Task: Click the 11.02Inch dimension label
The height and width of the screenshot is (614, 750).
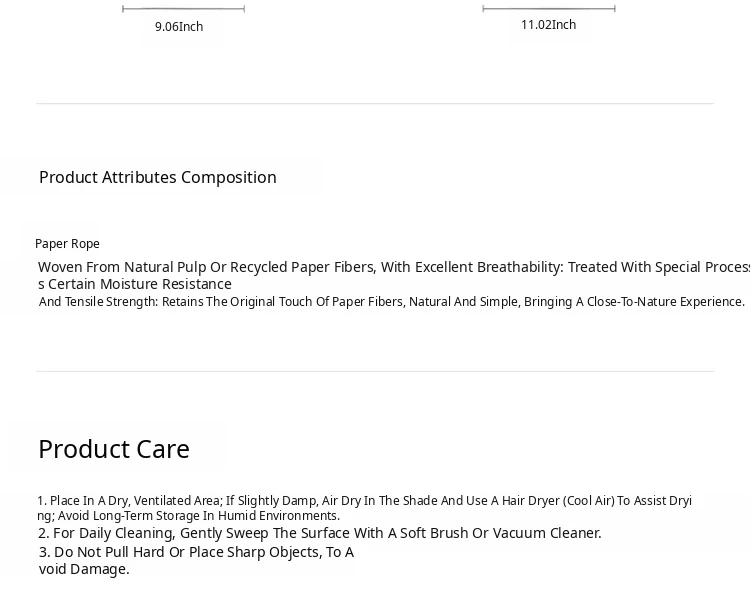Action: 548,25
